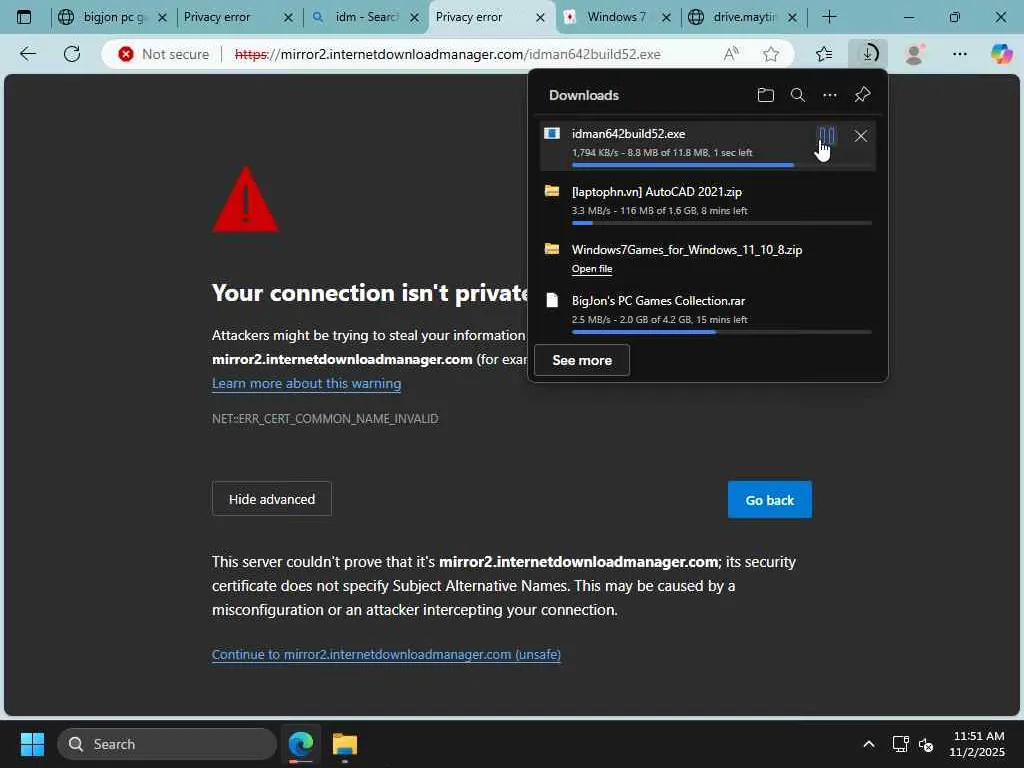The image size is (1024, 768).
Task: Click the Not secure label
Action: pyautogui.click(x=175, y=54)
